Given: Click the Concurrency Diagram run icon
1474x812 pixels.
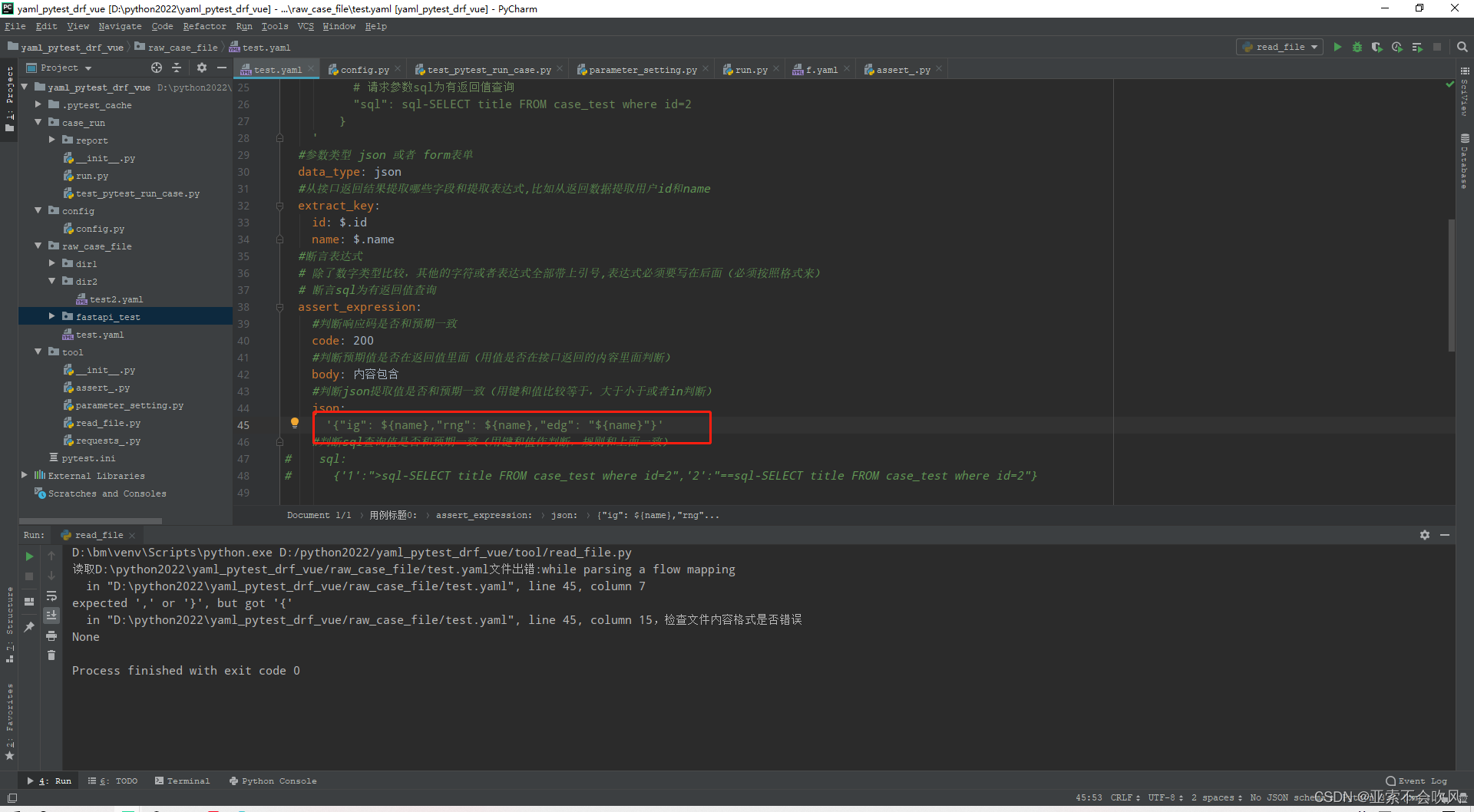Looking at the screenshot, I should click(1417, 48).
